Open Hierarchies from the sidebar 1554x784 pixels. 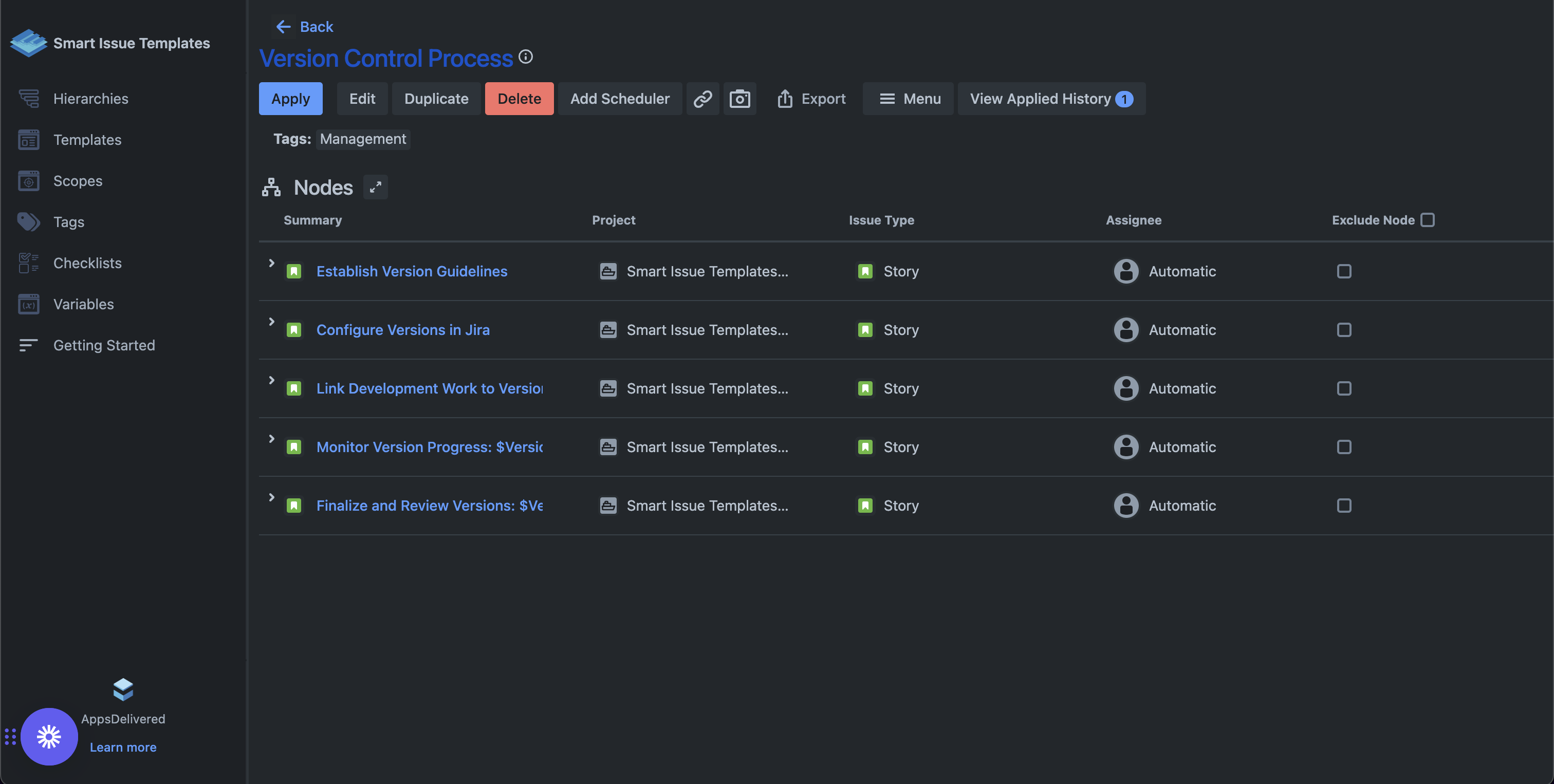point(90,98)
